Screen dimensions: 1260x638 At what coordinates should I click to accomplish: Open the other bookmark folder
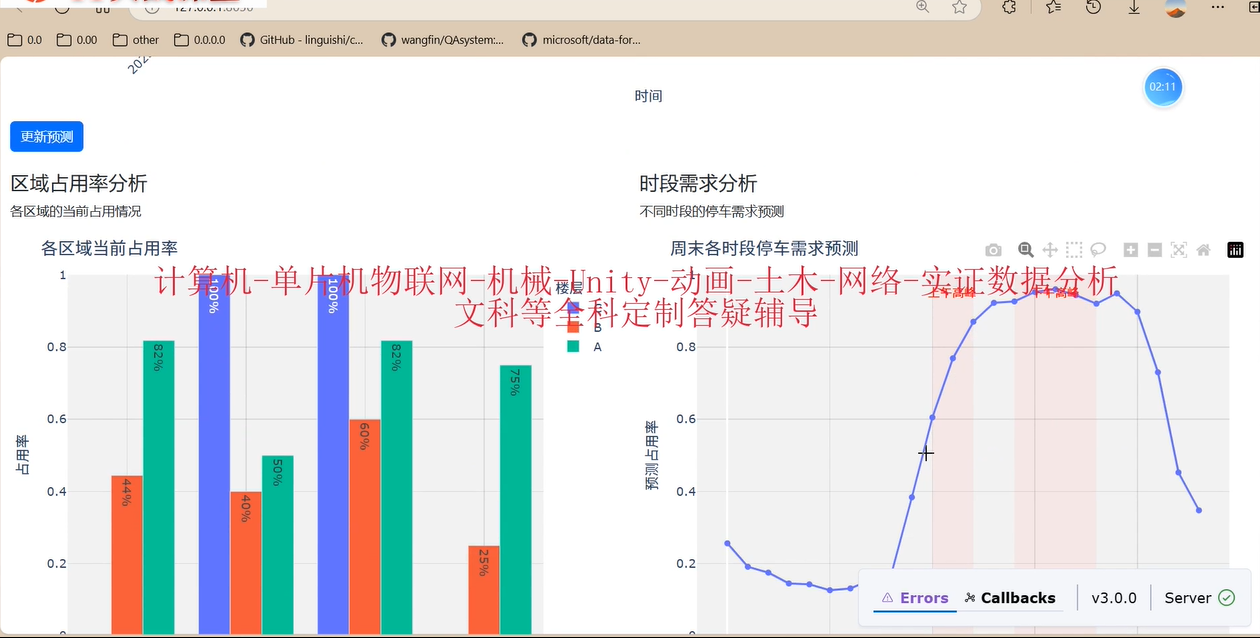(136, 40)
